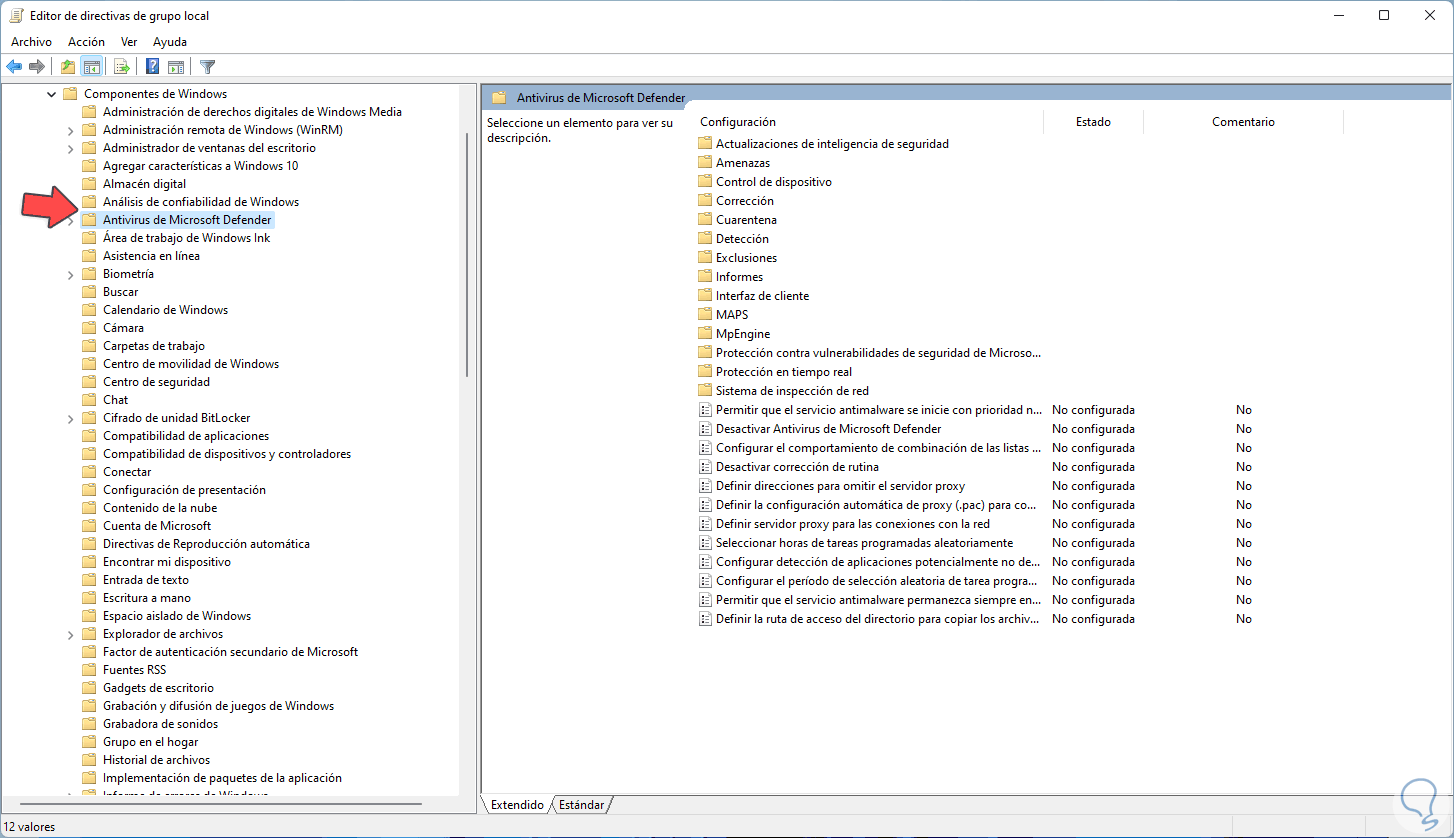
Task: Open the Archivo menu
Action: pyautogui.click(x=31, y=42)
